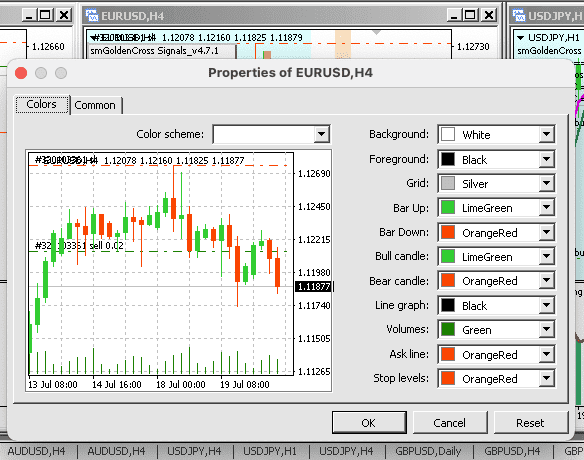Reset the chart color settings
The image size is (584, 460).
pyautogui.click(x=531, y=423)
